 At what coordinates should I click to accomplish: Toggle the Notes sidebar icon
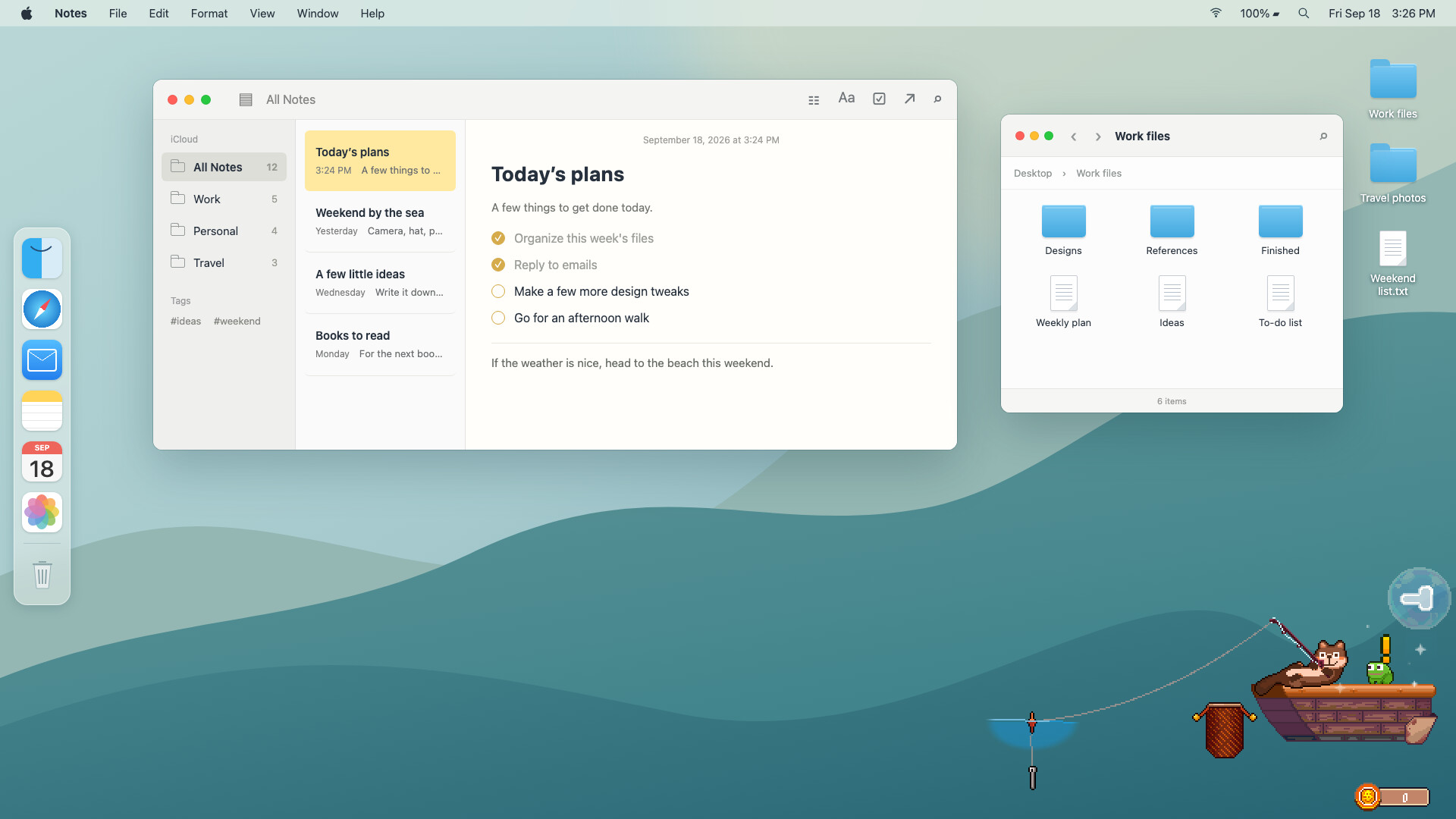point(246,99)
